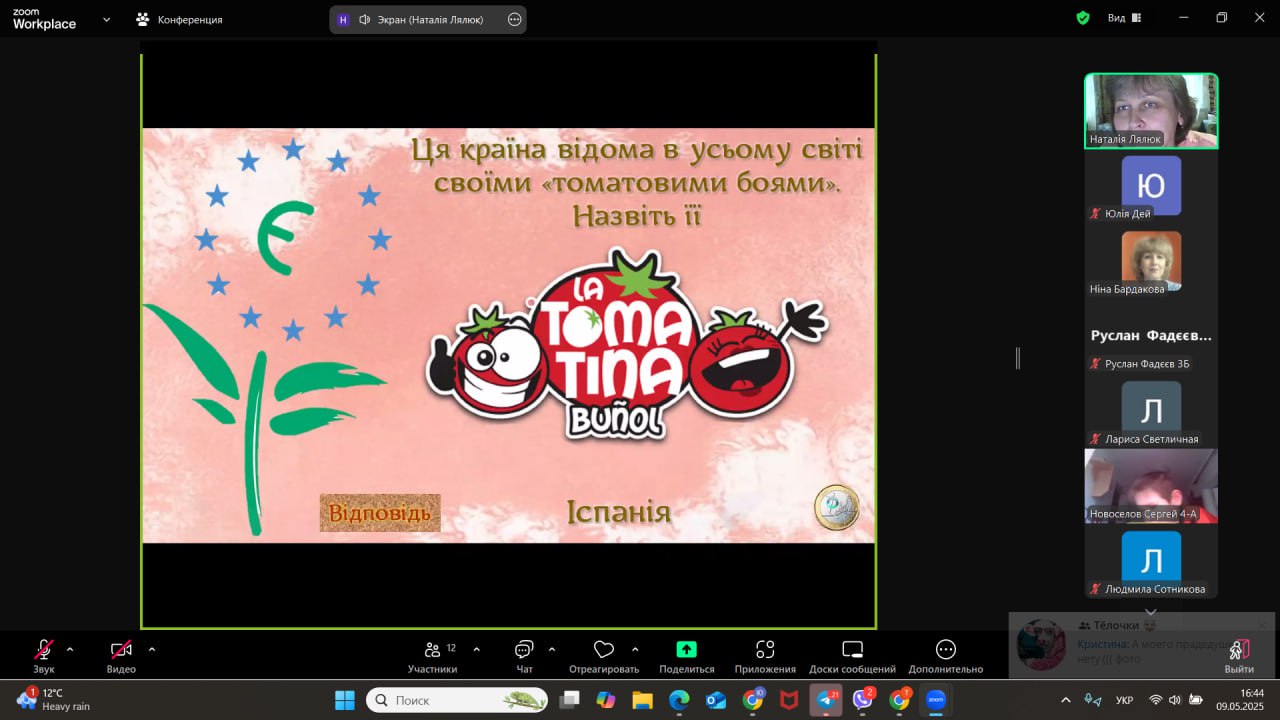Expand chat options arrow next to Чат
Image resolution: width=1280 pixels, height=720 pixels.
[552, 649]
